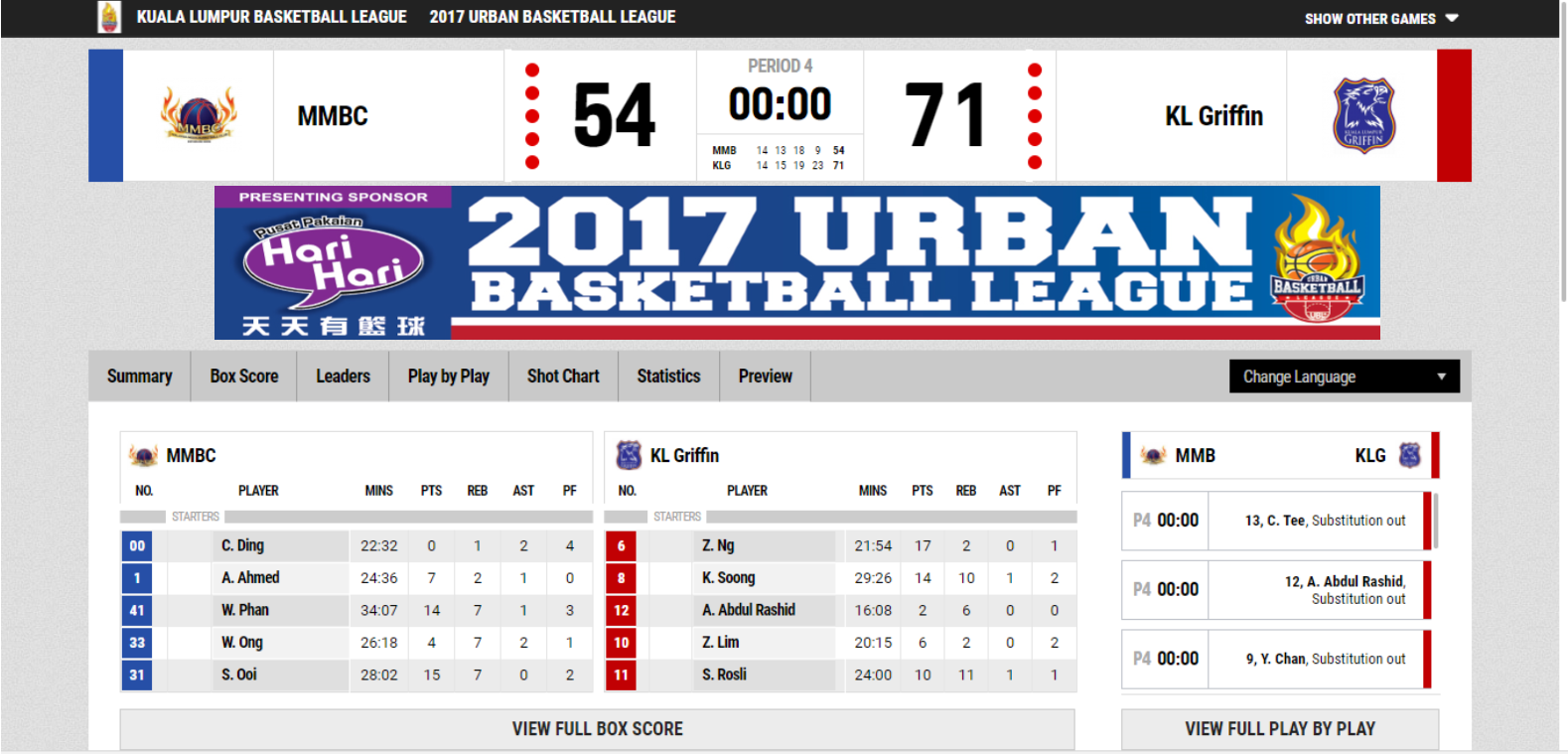Open the Shot Chart tab
The width and height of the screenshot is (1568, 754).
click(563, 377)
